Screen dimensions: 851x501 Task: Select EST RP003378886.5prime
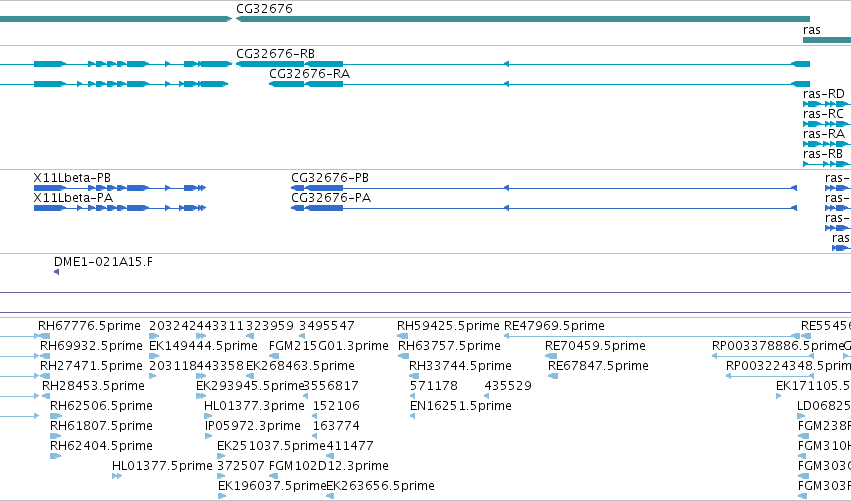tap(778, 346)
